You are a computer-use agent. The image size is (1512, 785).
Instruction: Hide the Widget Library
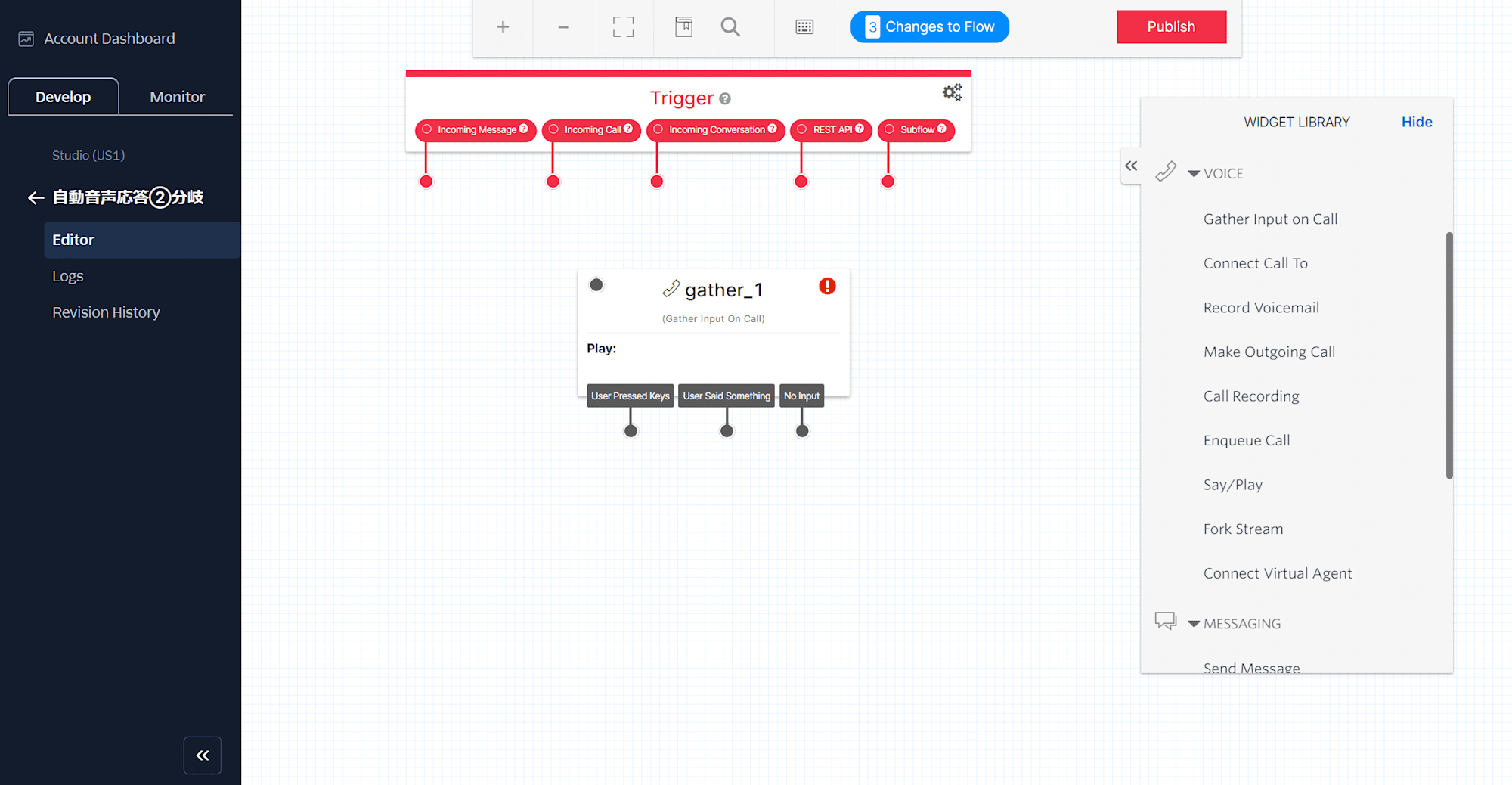click(x=1417, y=122)
